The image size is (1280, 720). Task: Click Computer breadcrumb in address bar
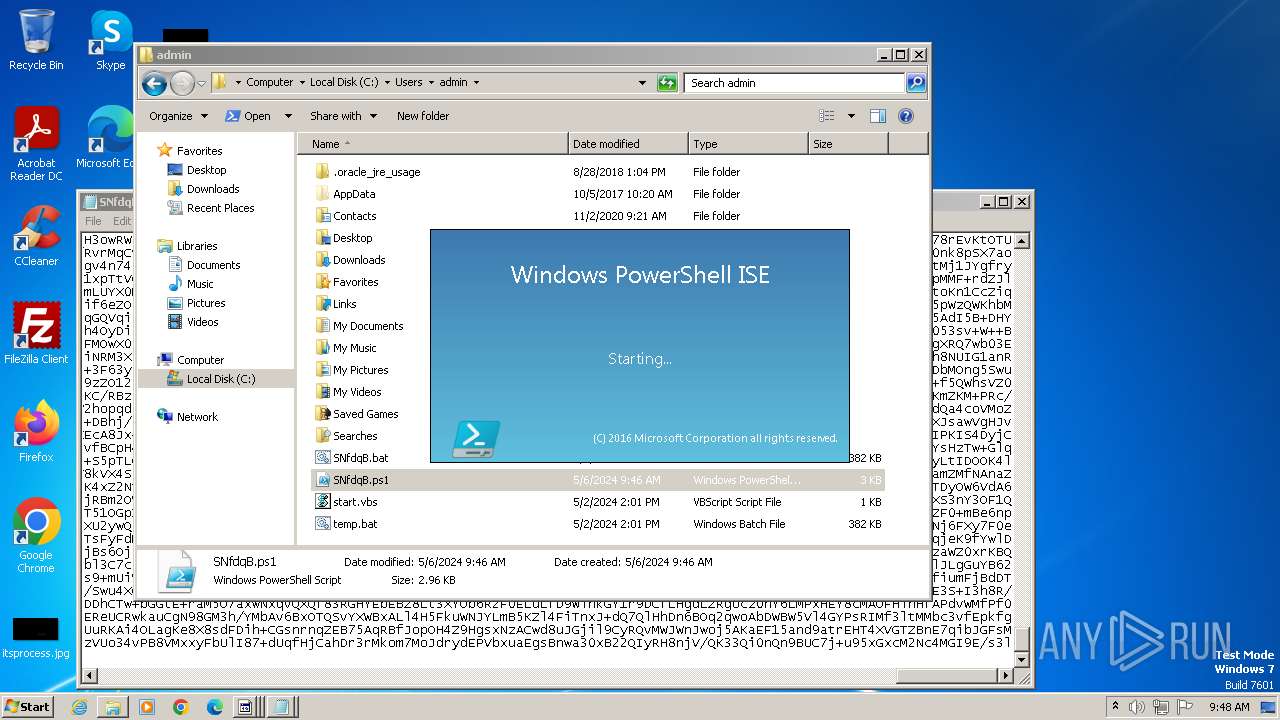[269, 83]
